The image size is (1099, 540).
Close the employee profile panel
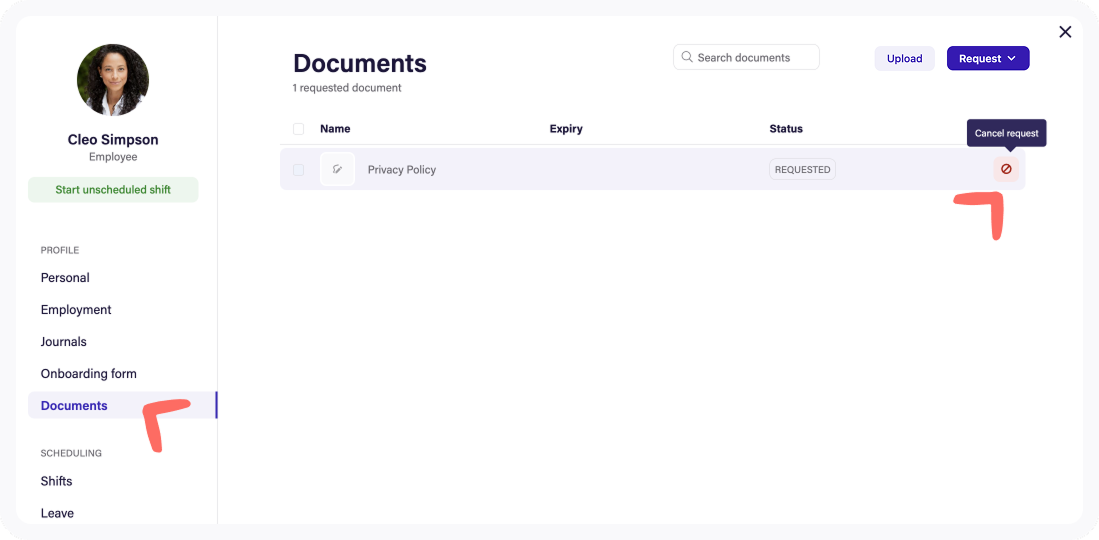point(1065,32)
